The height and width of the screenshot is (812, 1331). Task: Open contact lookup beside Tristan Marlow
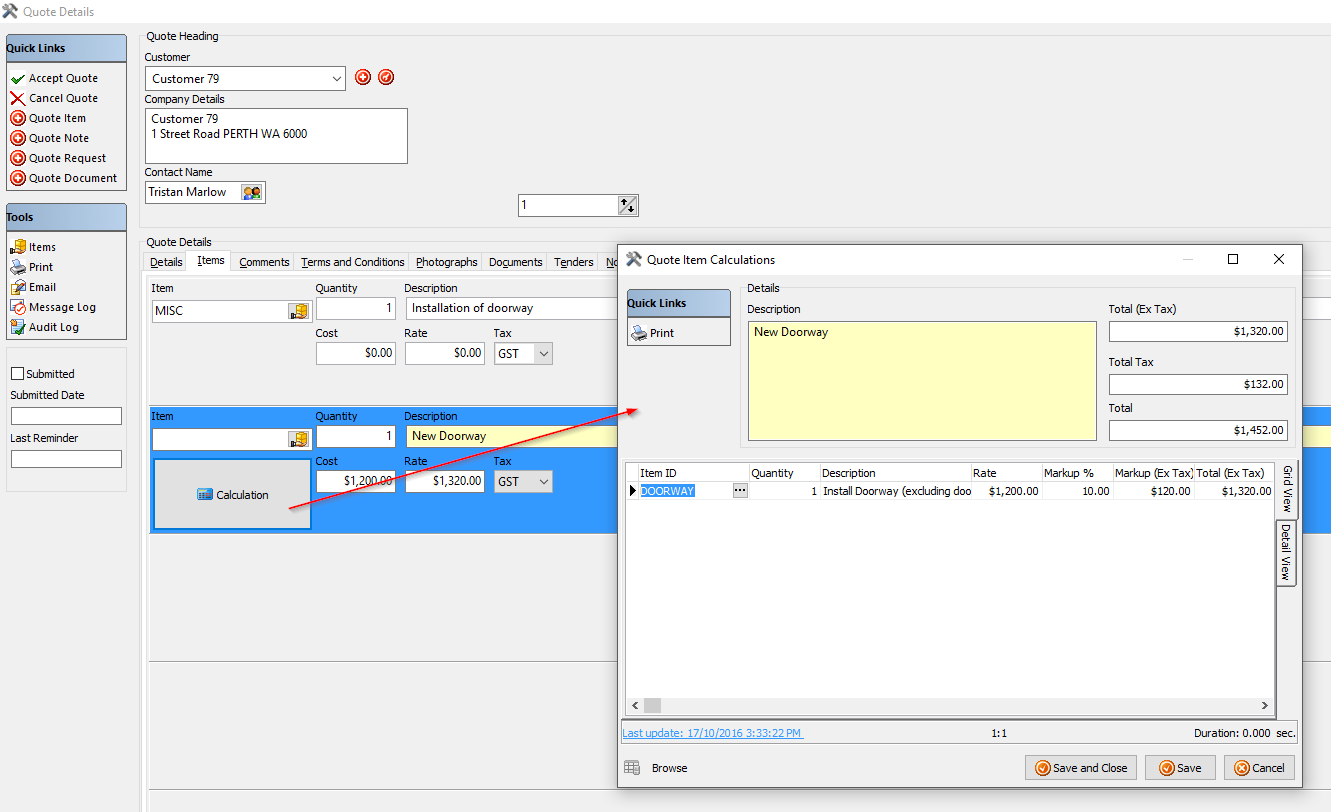[x=252, y=192]
